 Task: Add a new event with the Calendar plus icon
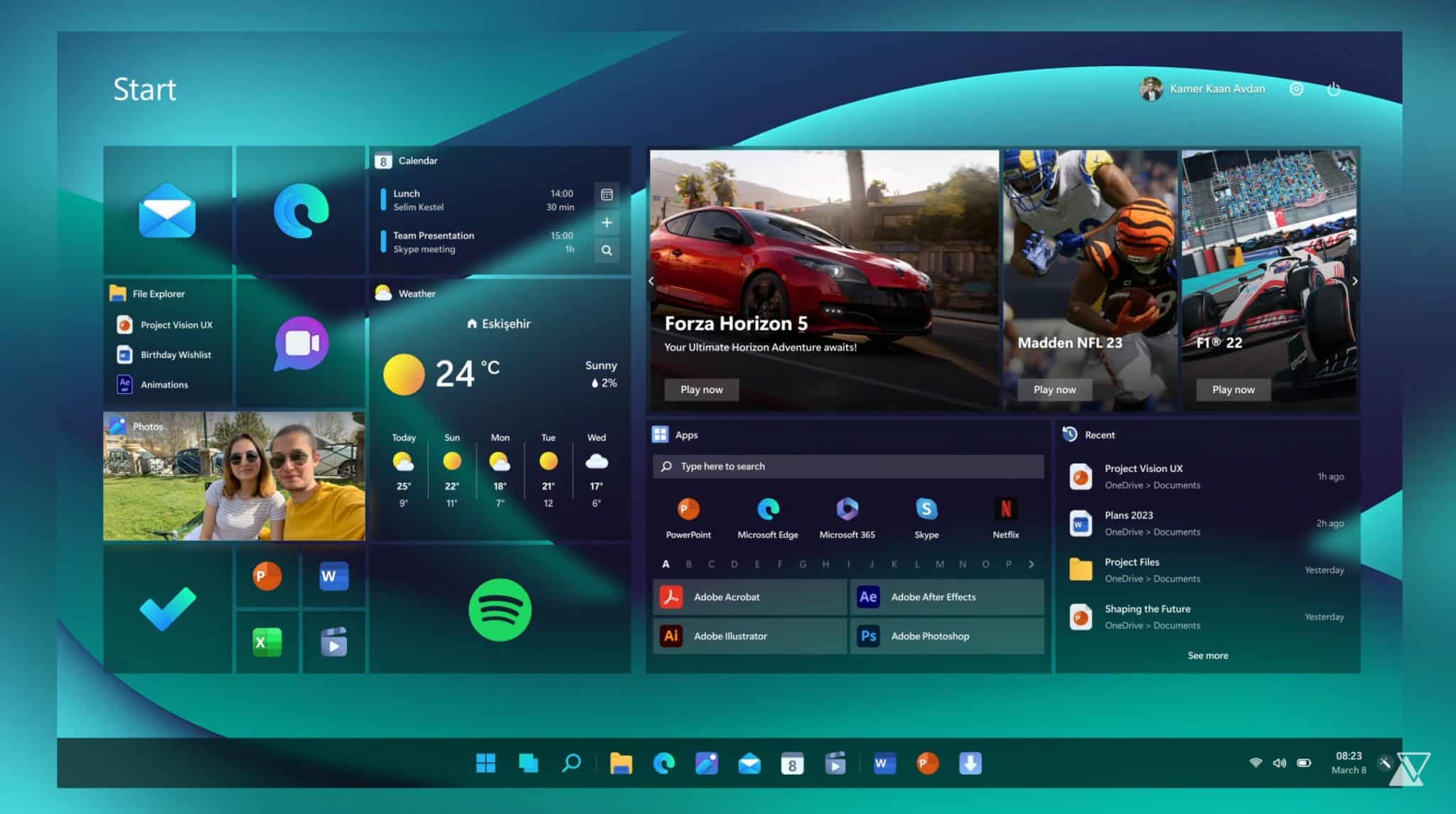(x=606, y=223)
